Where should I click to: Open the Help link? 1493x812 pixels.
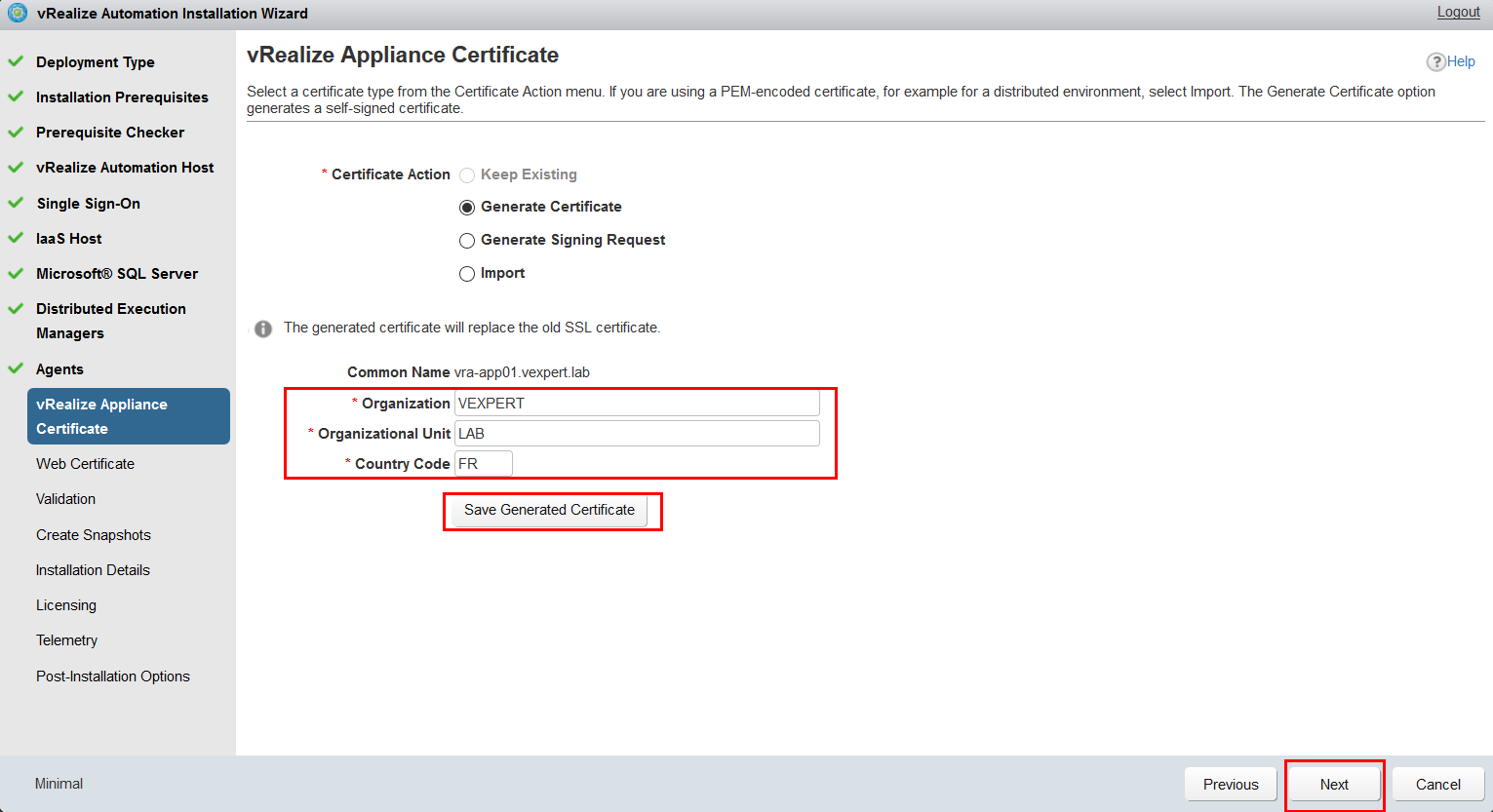point(1461,61)
